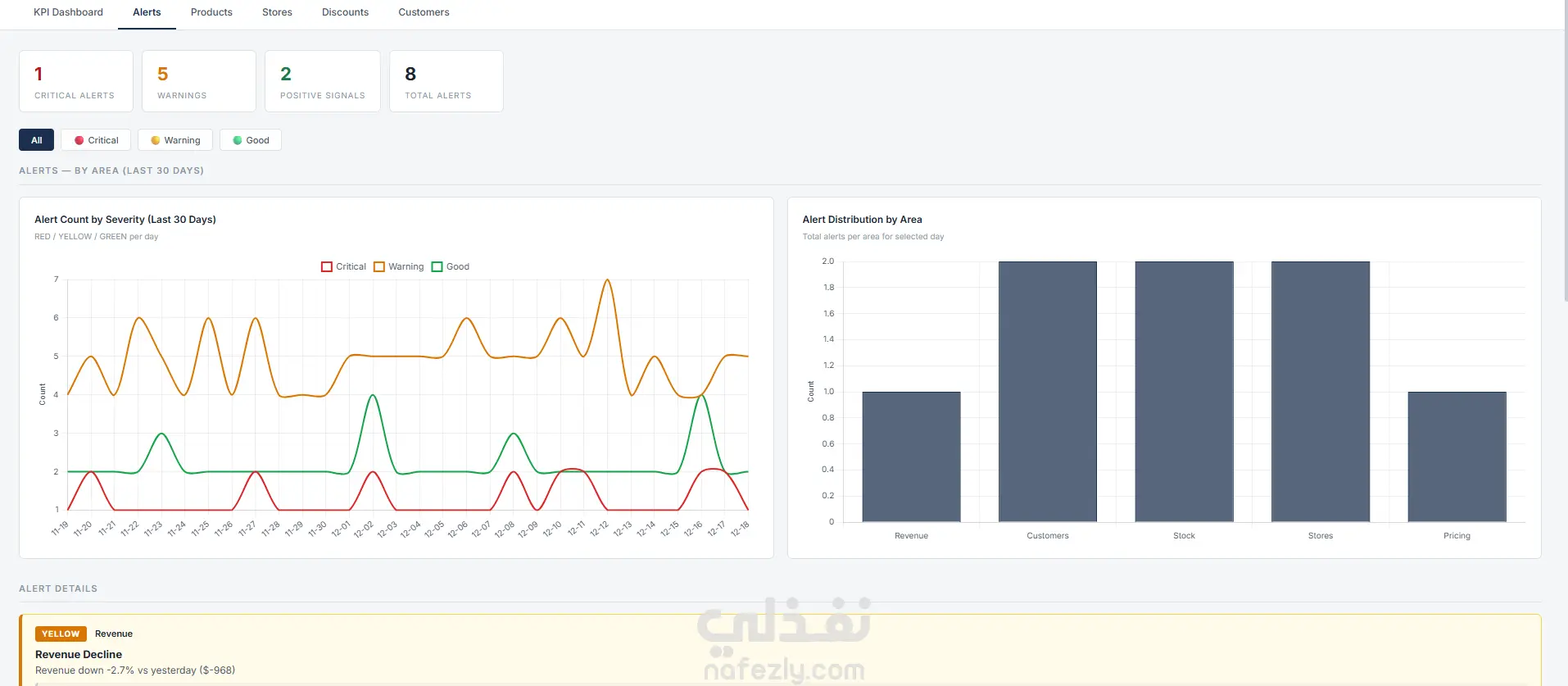
Task: Click the orange Warning legend swatch
Action: tap(379, 266)
